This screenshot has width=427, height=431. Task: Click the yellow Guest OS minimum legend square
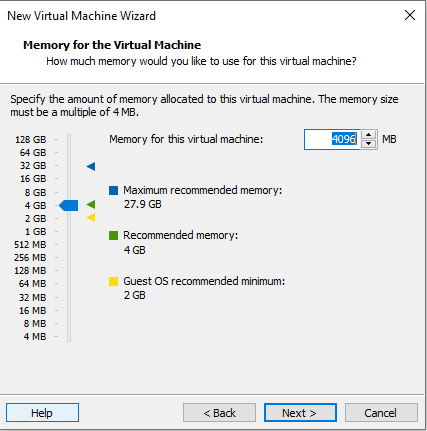coord(113,281)
